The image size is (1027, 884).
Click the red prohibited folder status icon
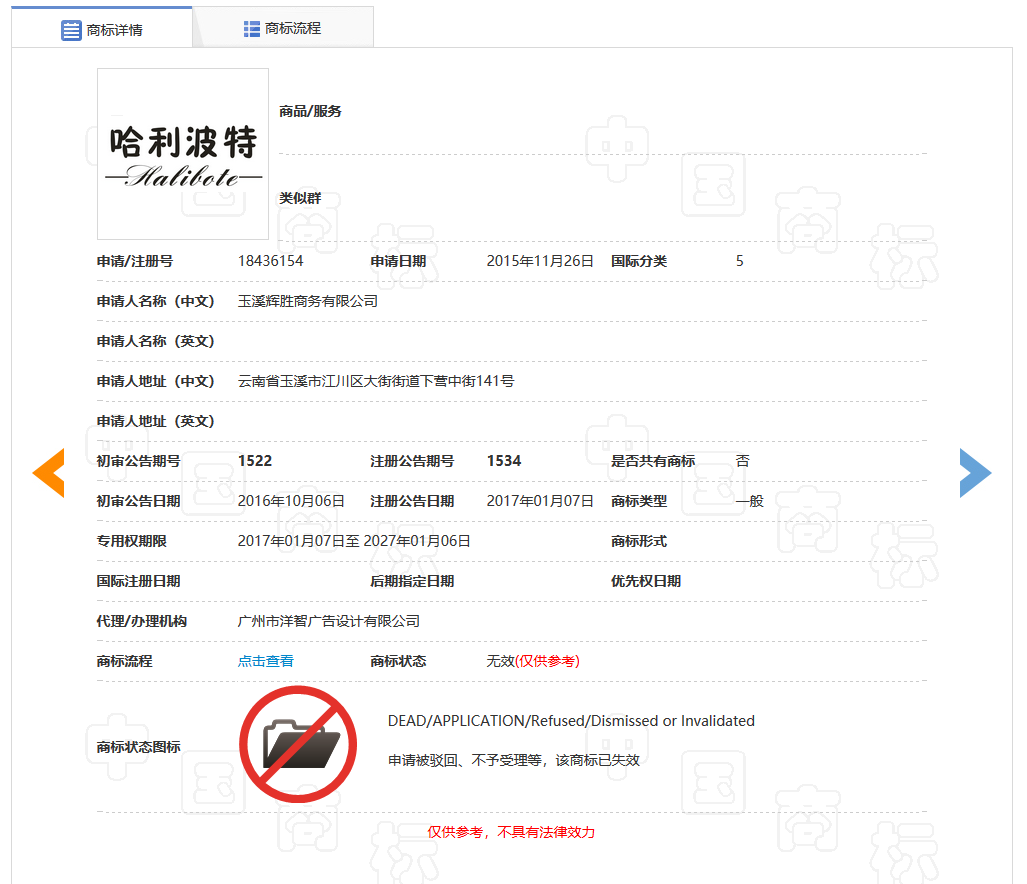pyautogui.click(x=298, y=745)
